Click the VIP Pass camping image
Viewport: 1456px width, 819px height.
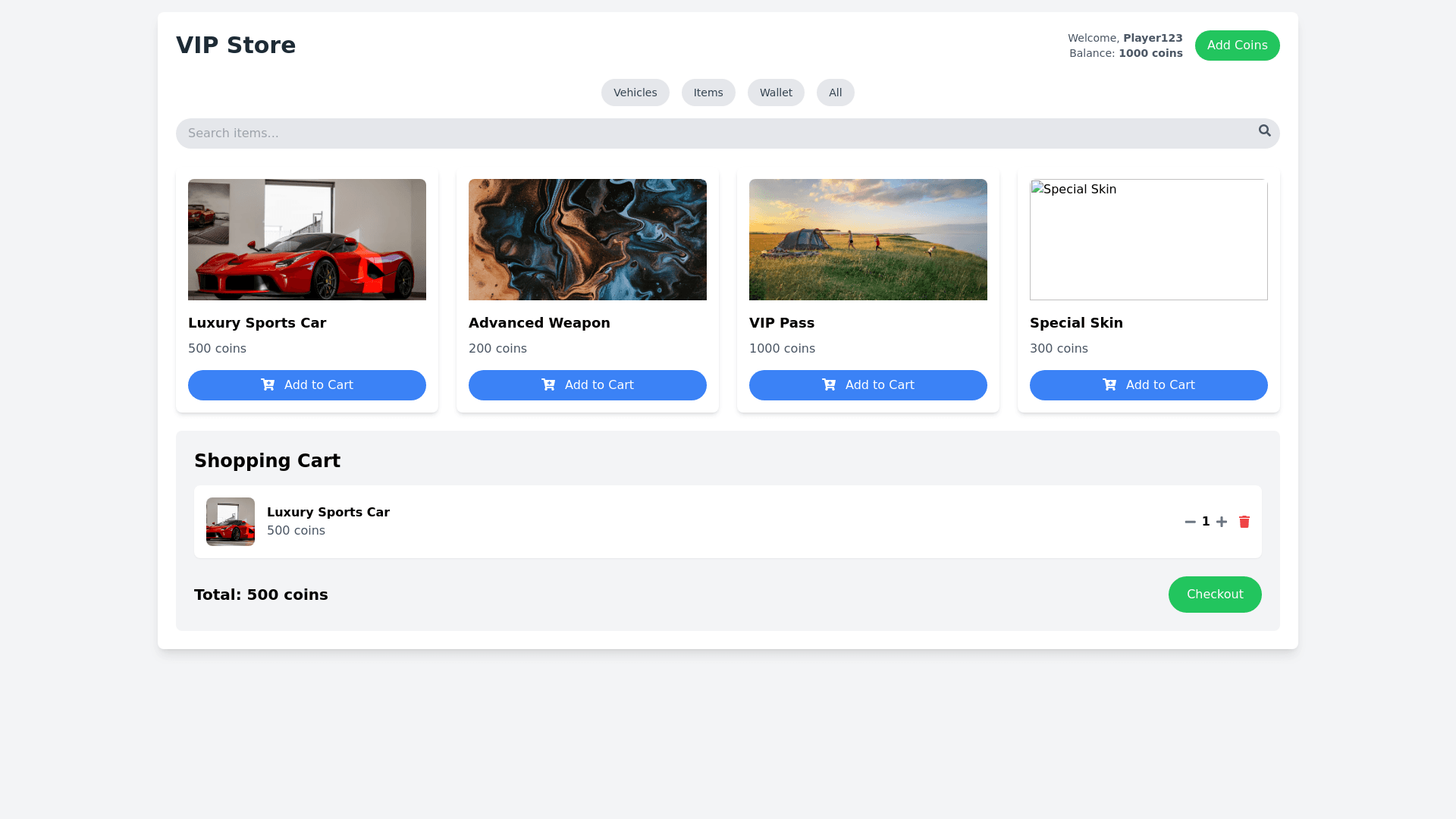click(x=868, y=240)
